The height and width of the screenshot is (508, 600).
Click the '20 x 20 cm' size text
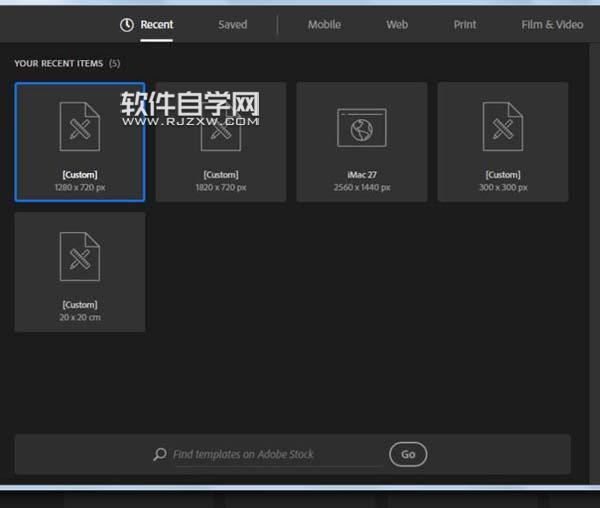[80, 317]
